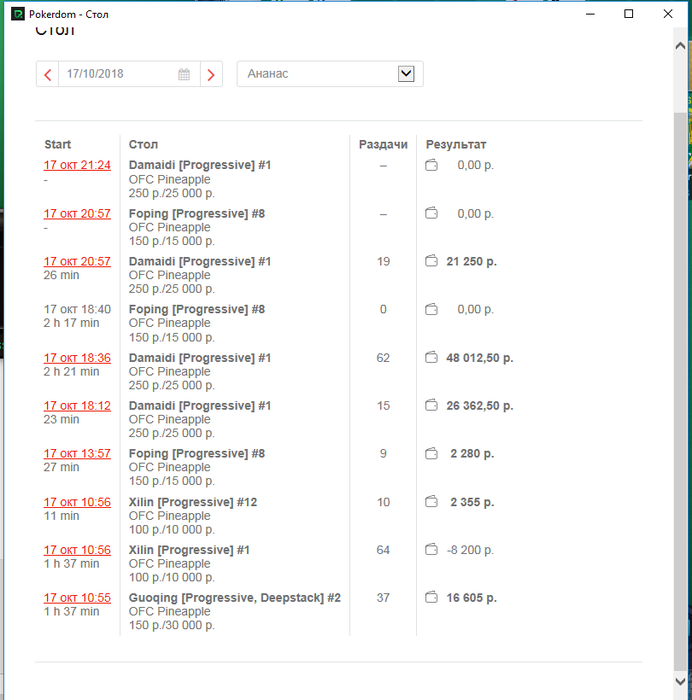Click stakes text 150 р./30 000 р.
Screen dimensions: 692x700
tap(172, 625)
